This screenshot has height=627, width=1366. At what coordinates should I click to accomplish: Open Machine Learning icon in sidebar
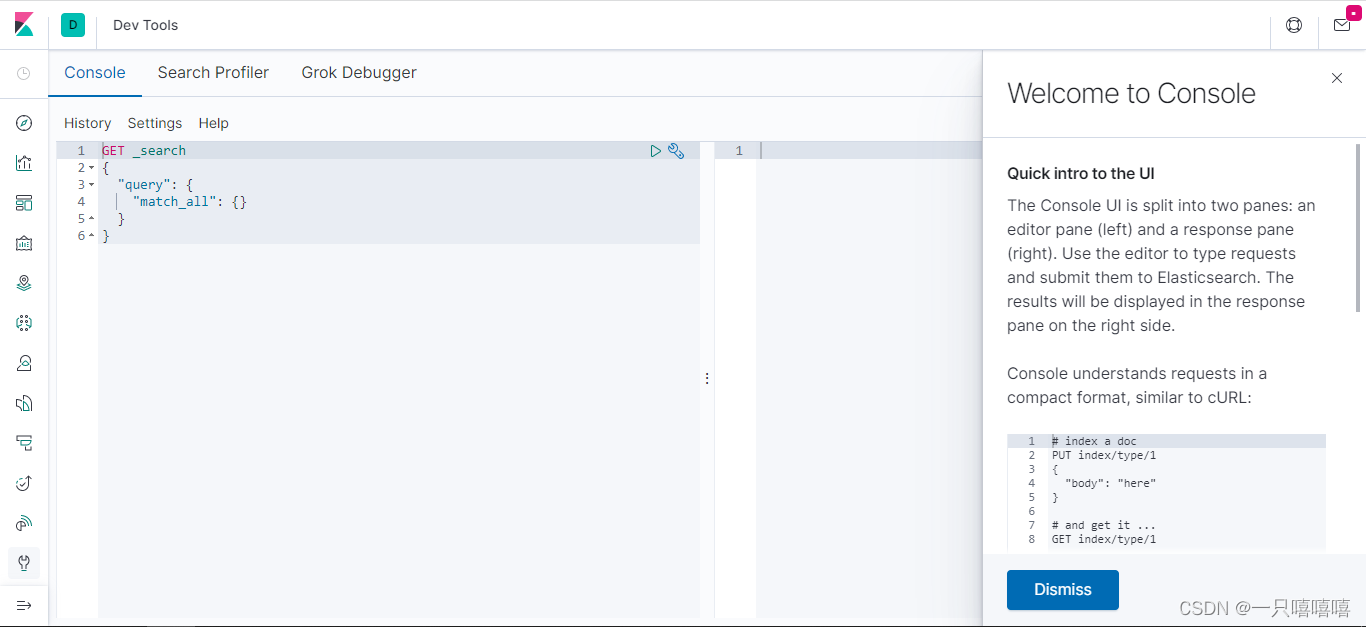click(x=24, y=323)
